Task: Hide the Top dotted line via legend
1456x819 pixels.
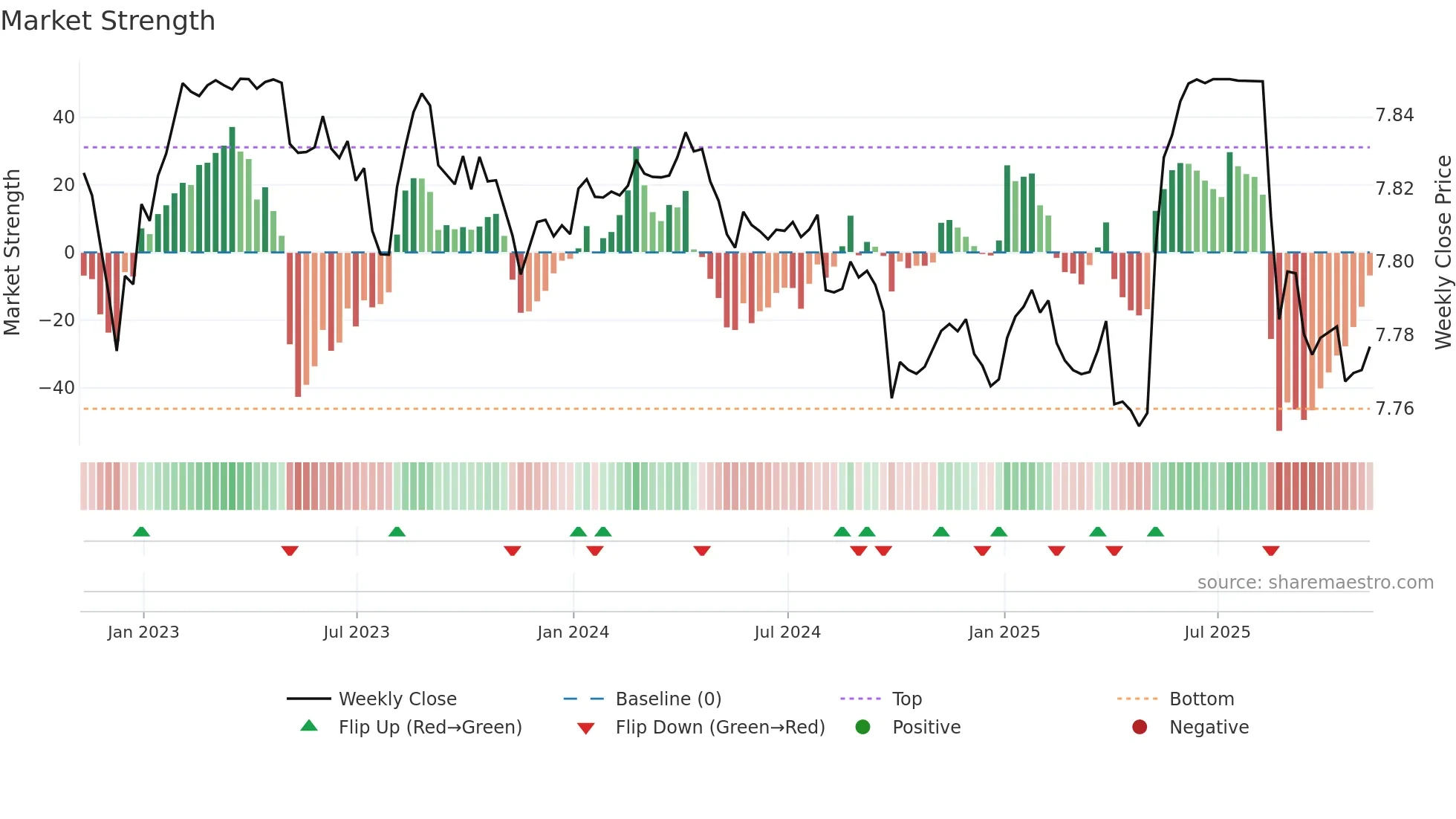Action: pyautogui.click(x=906, y=699)
